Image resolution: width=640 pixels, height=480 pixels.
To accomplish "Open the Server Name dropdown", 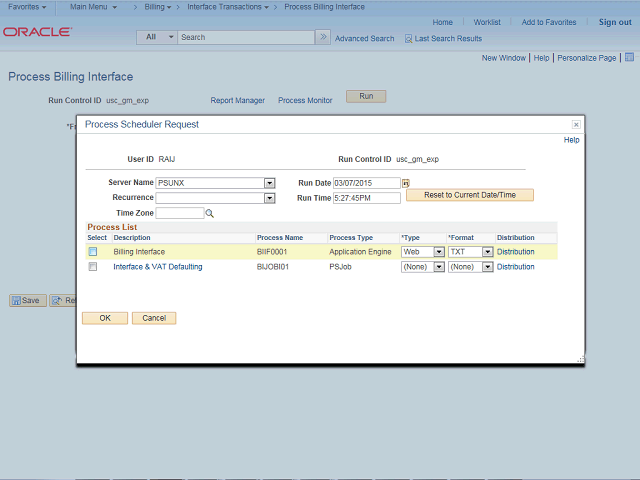I will click(269, 183).
